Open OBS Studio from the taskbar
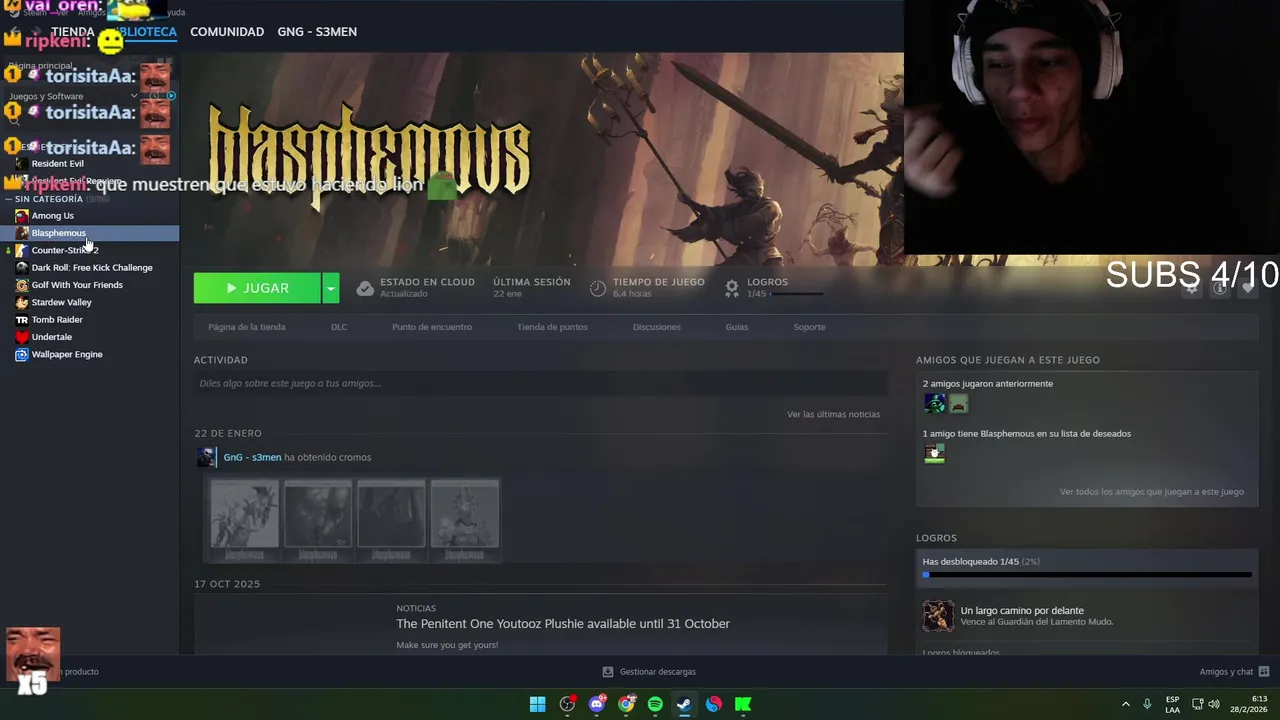This screenshot has width=1280, height=720. pos(567,704)
